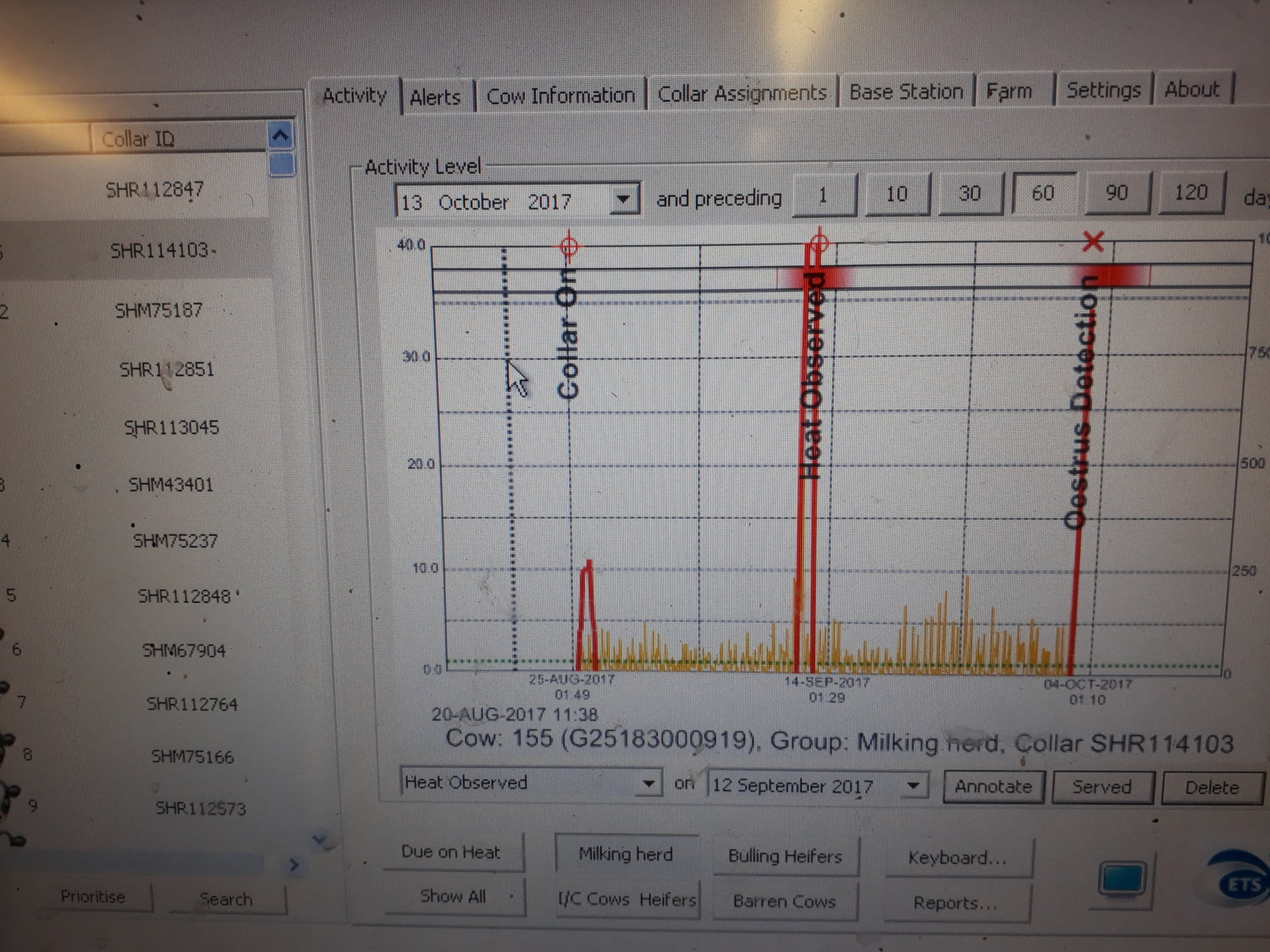Switch to the Alerts tab
Image resolution: width=1270 pixels, height=952 pixels.
coord(435,97)
